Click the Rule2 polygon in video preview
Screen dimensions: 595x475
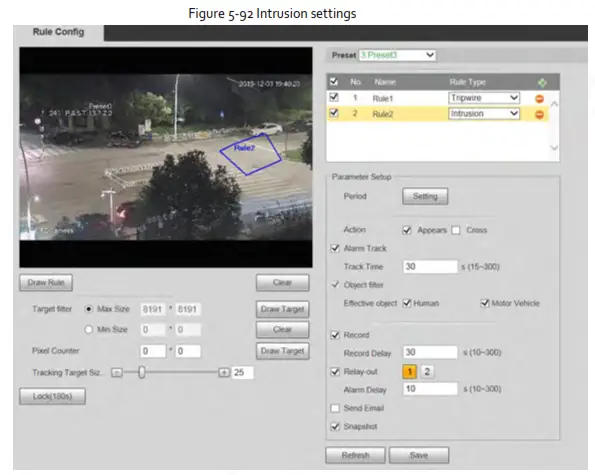[251, 155]
